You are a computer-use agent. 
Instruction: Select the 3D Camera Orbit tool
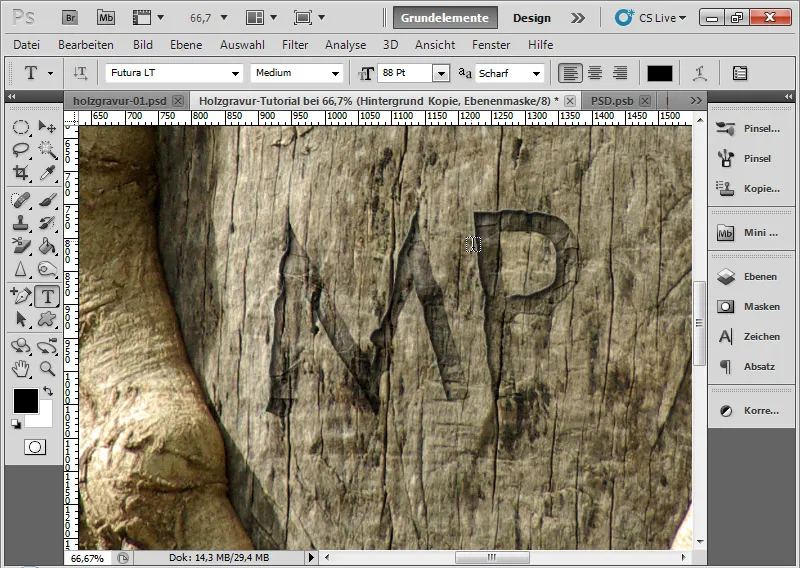click(x=47, y=345)
